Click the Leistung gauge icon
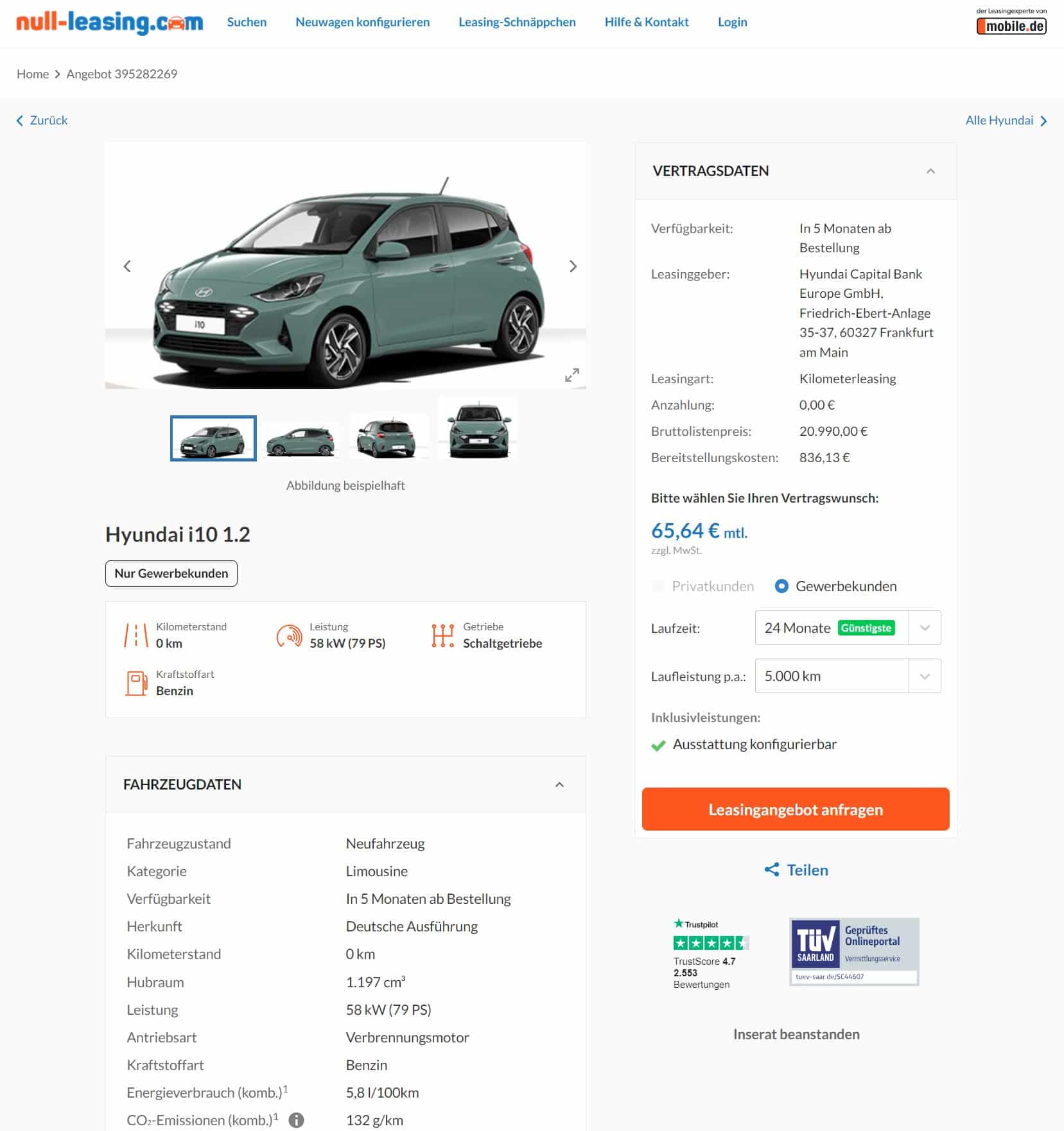The image size is (1064, 1131). tap(290, 635)
